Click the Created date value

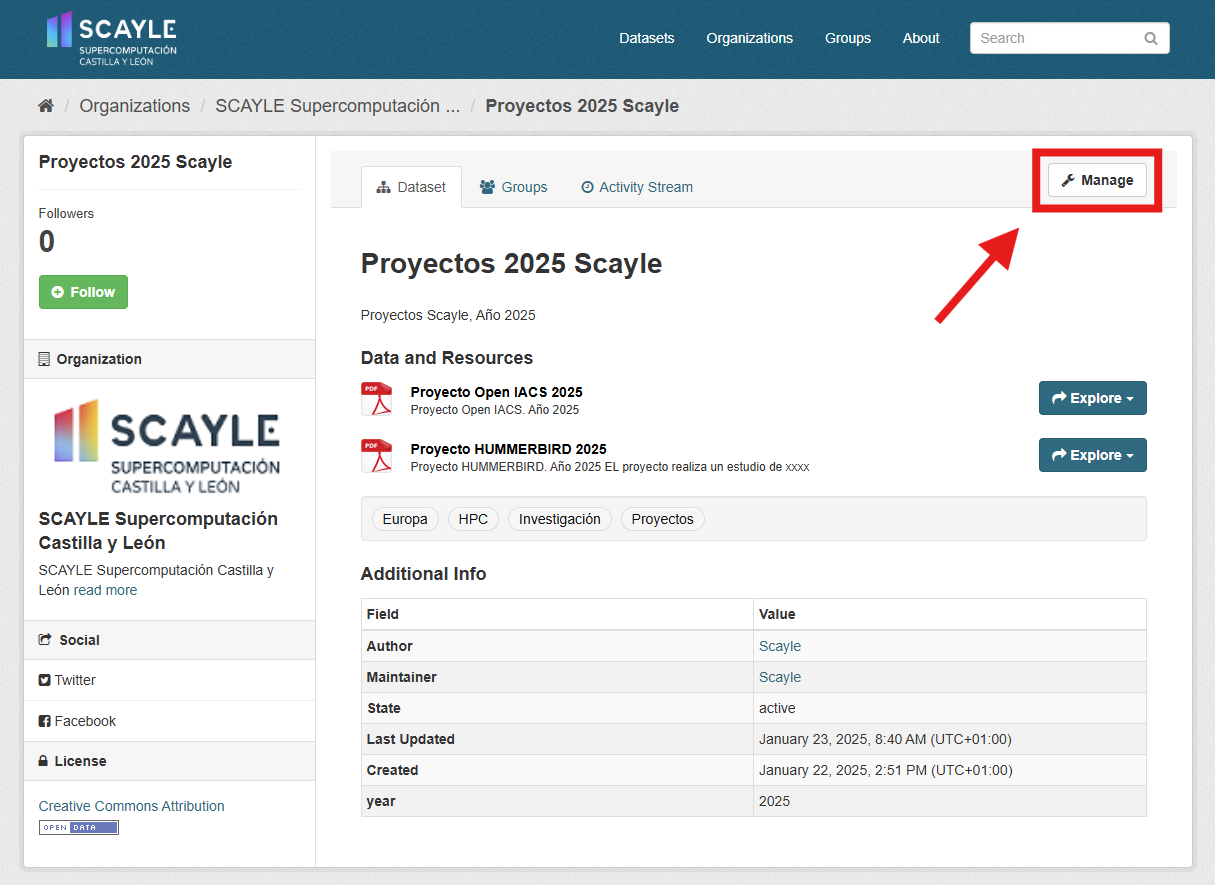[885, 770]
